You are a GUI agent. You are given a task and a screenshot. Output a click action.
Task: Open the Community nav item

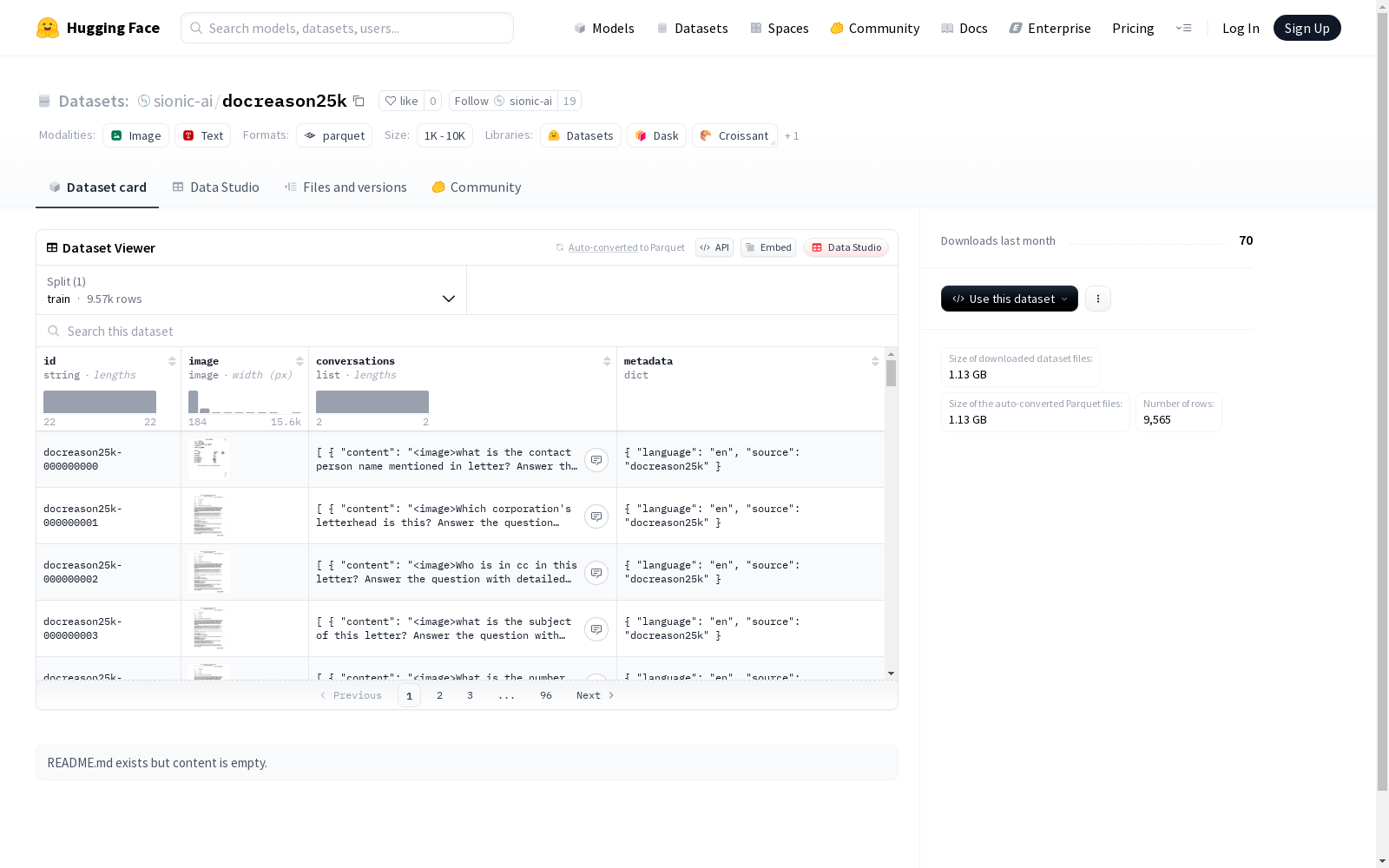(874, 28)
